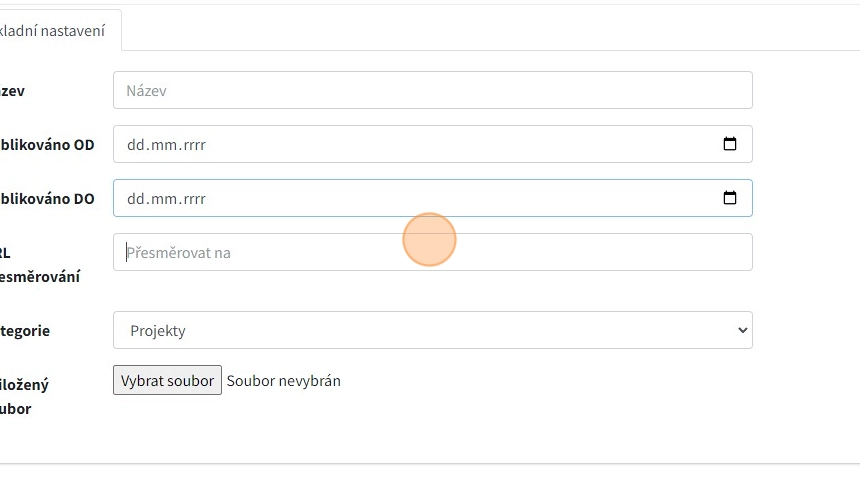Image resolution: width=860 pixels, height=481 pixels.
Task: Expand the Kategorie dropdown showing Projekty
Action: pos(432,330)
